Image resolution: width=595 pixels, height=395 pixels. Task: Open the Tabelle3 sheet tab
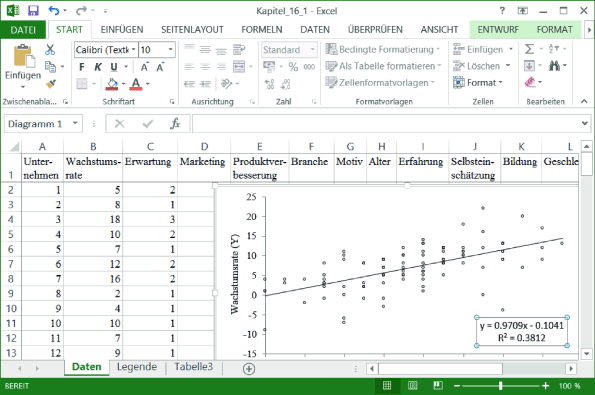[x=194, y=367]
